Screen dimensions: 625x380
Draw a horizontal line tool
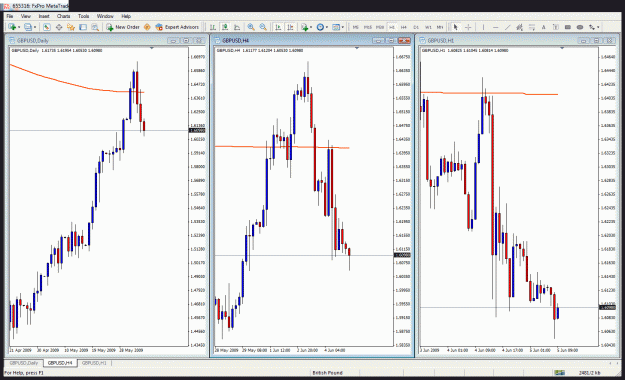pyautogui.click(x=495, y=27)
